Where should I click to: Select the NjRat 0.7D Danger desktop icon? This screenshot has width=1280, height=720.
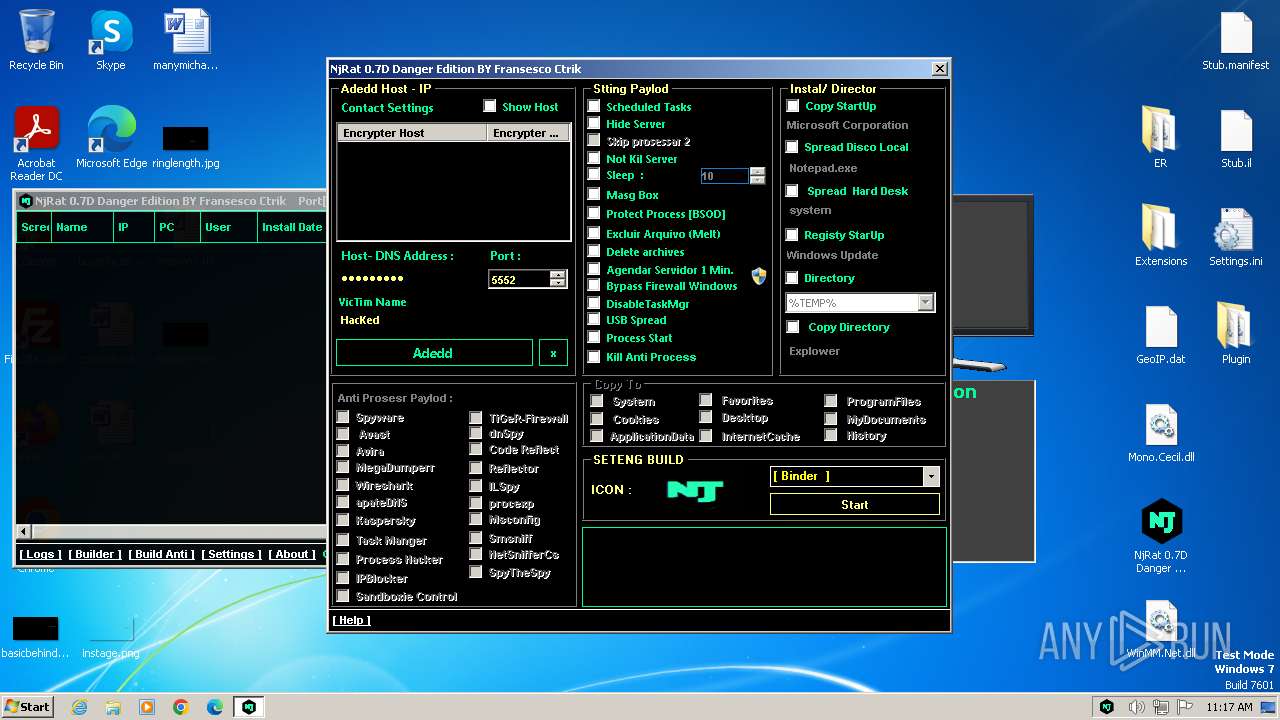point(1160,536)
